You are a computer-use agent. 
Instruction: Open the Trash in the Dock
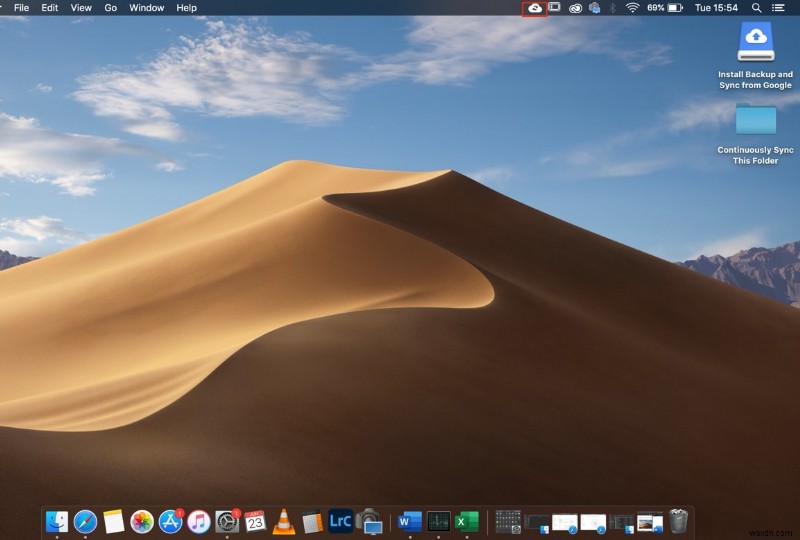(x=678, y=521)
